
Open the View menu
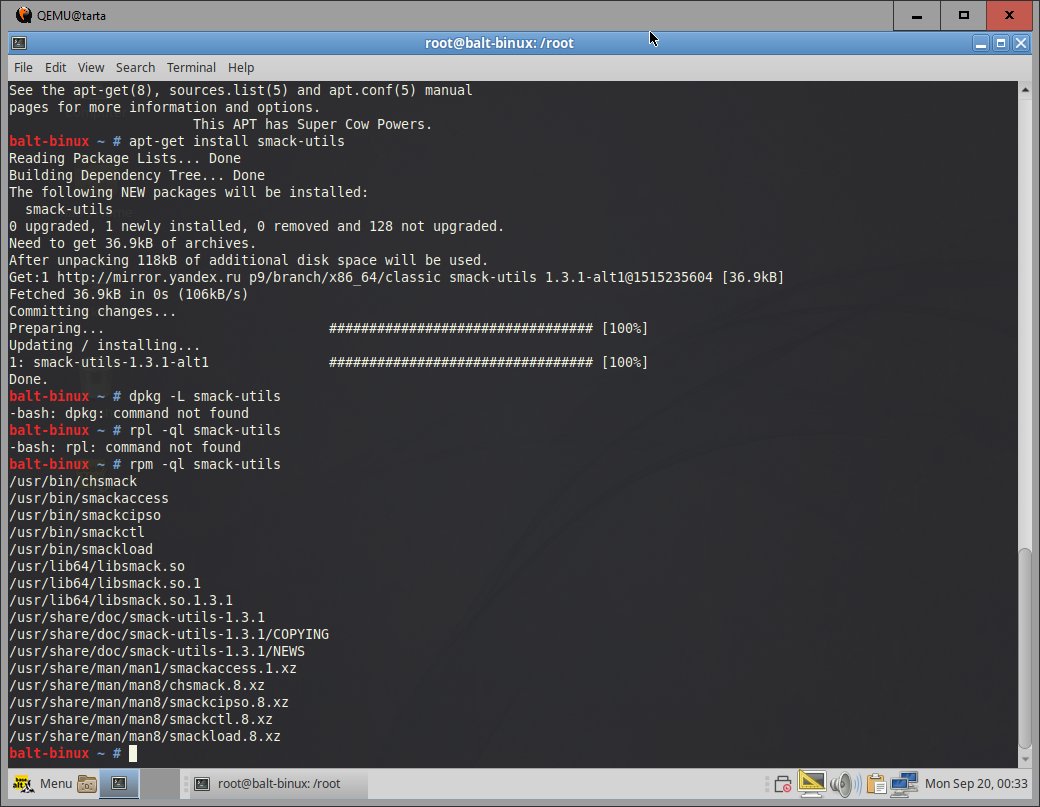tap(91, 67)
